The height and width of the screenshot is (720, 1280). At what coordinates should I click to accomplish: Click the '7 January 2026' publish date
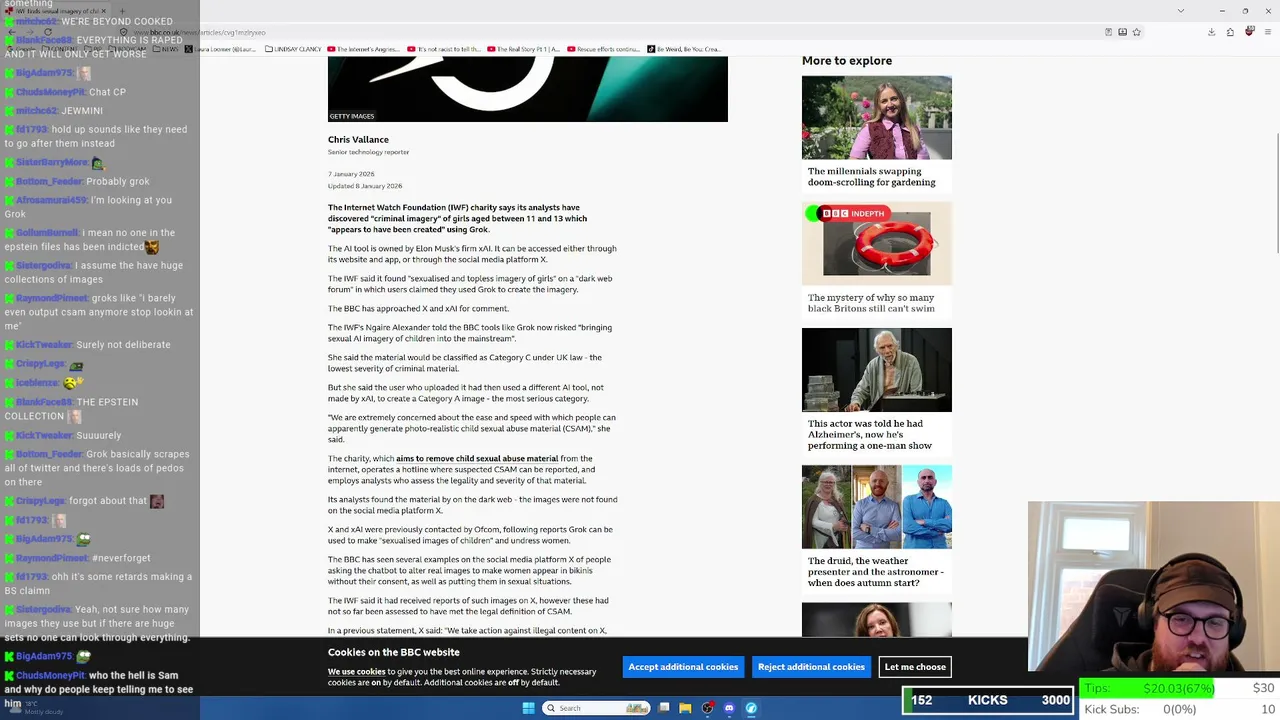coord(351,174)
